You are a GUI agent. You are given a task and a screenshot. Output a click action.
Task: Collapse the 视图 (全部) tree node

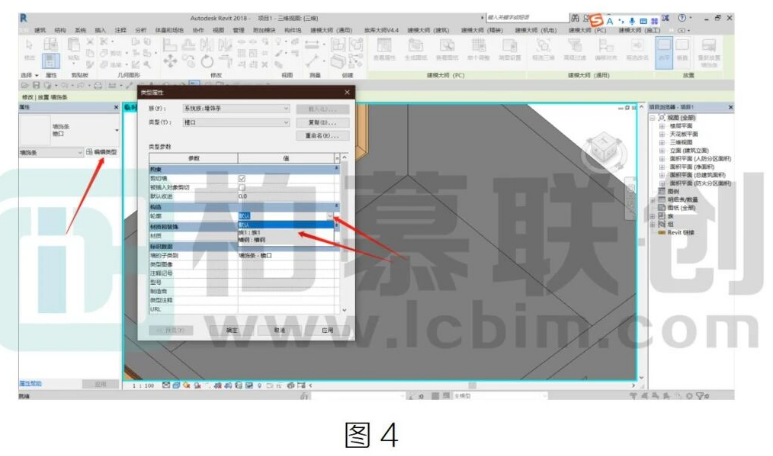click(x=653, y=118)
